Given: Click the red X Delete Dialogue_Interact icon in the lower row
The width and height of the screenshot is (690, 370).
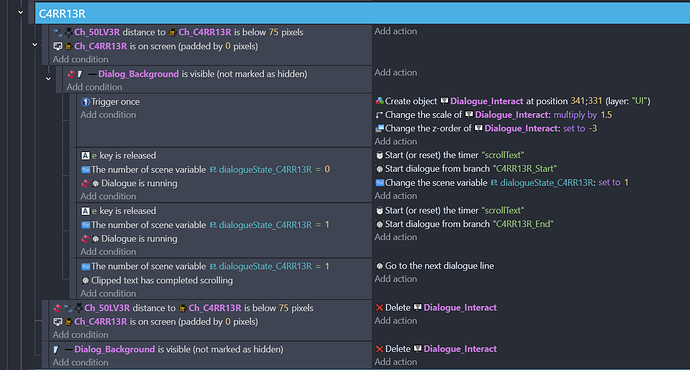Looking at the screenshot, I should (x=379, y=349).
